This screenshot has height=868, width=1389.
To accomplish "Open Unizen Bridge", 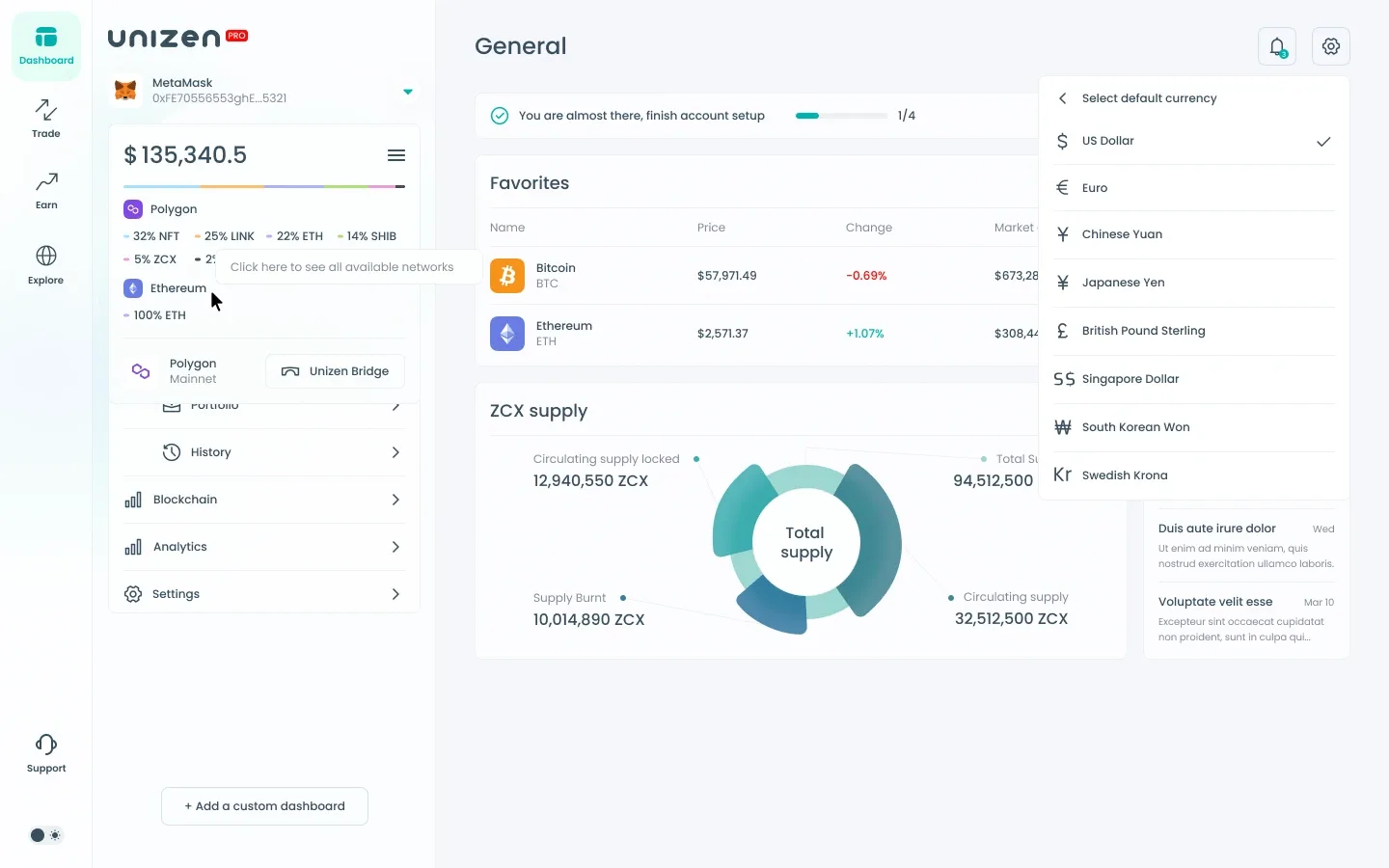I will point(335,371).
